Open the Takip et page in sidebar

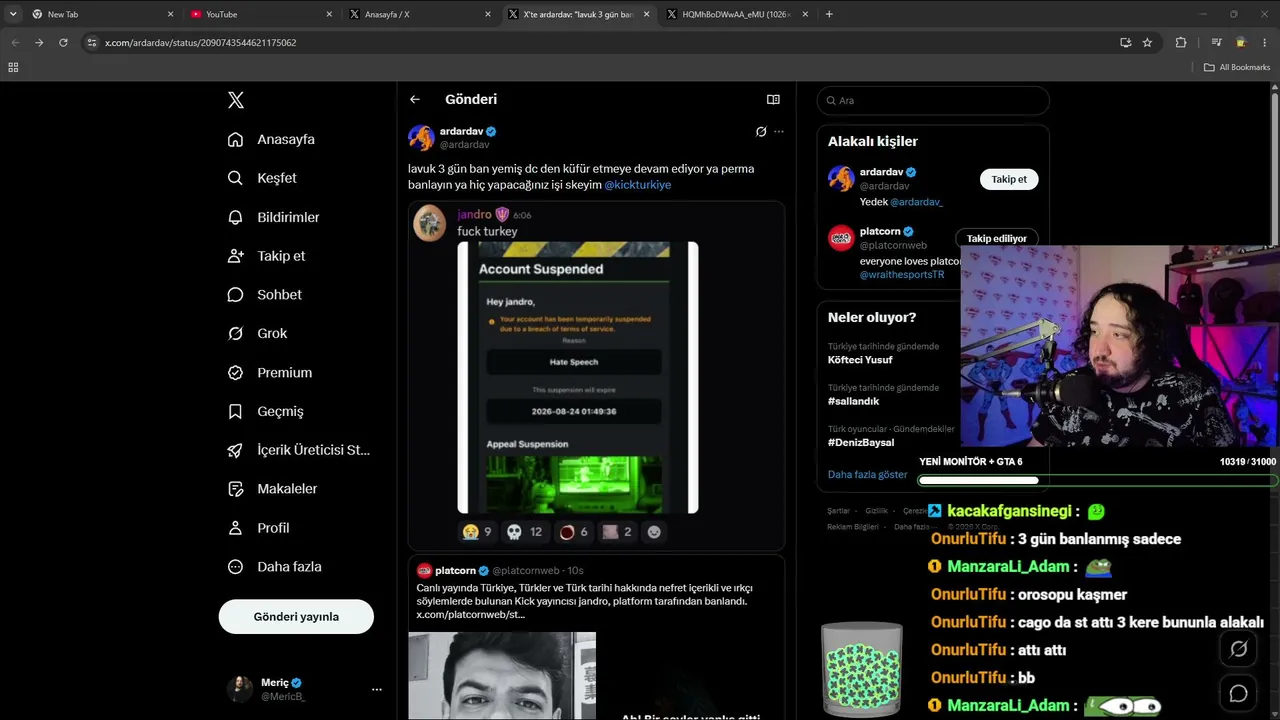pyautogui.click(x=266, y=256)
